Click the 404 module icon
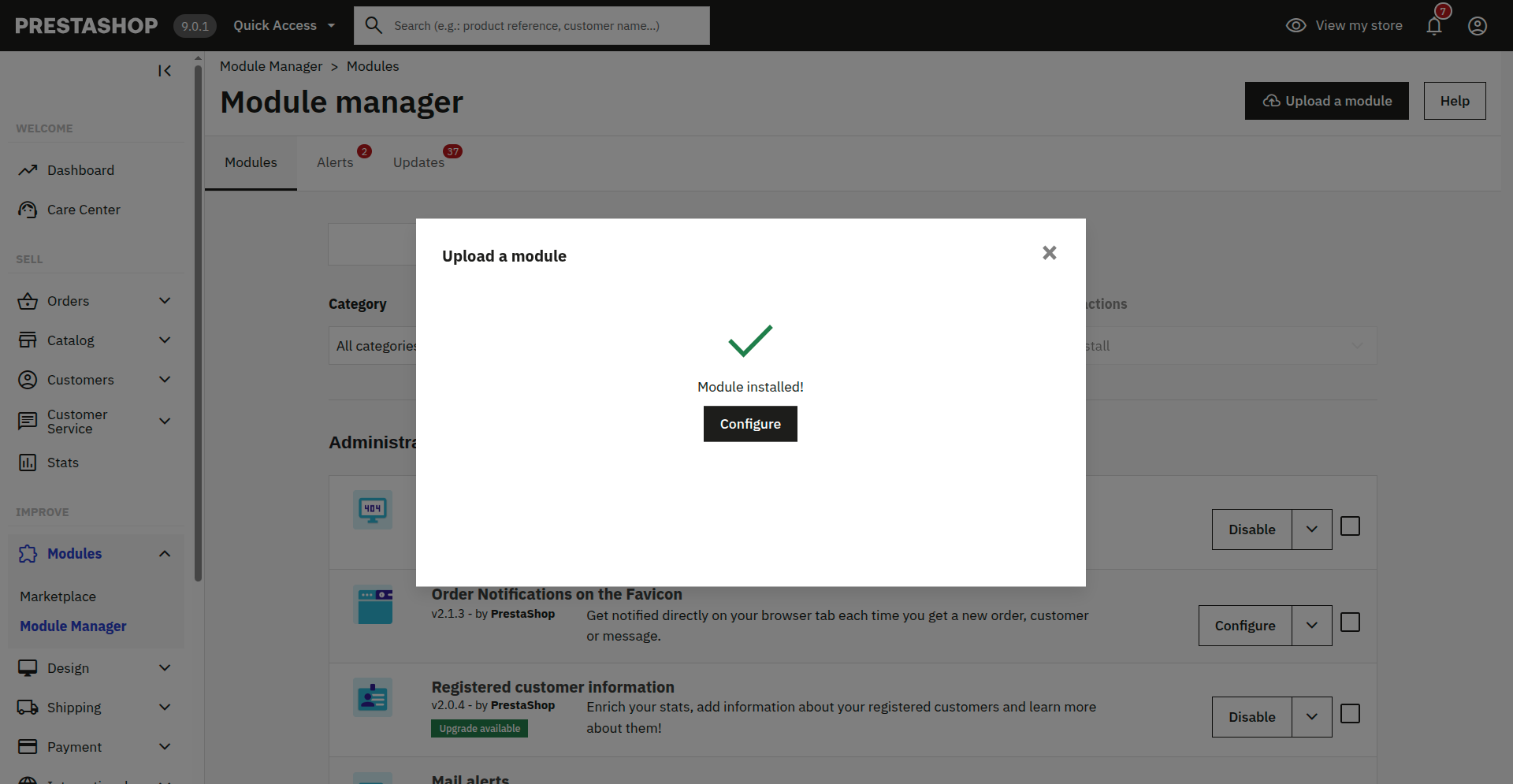1513x784 pixels. [x=373, y=510]
